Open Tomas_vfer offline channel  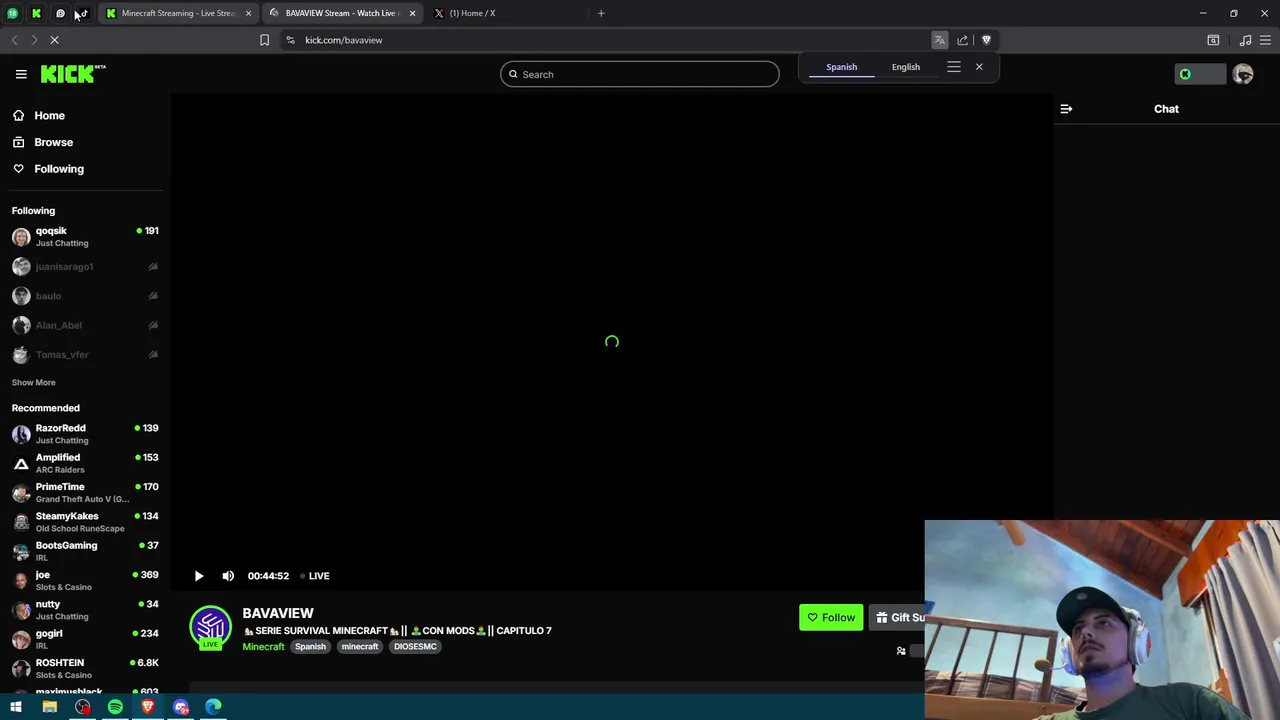pos(85,355)
